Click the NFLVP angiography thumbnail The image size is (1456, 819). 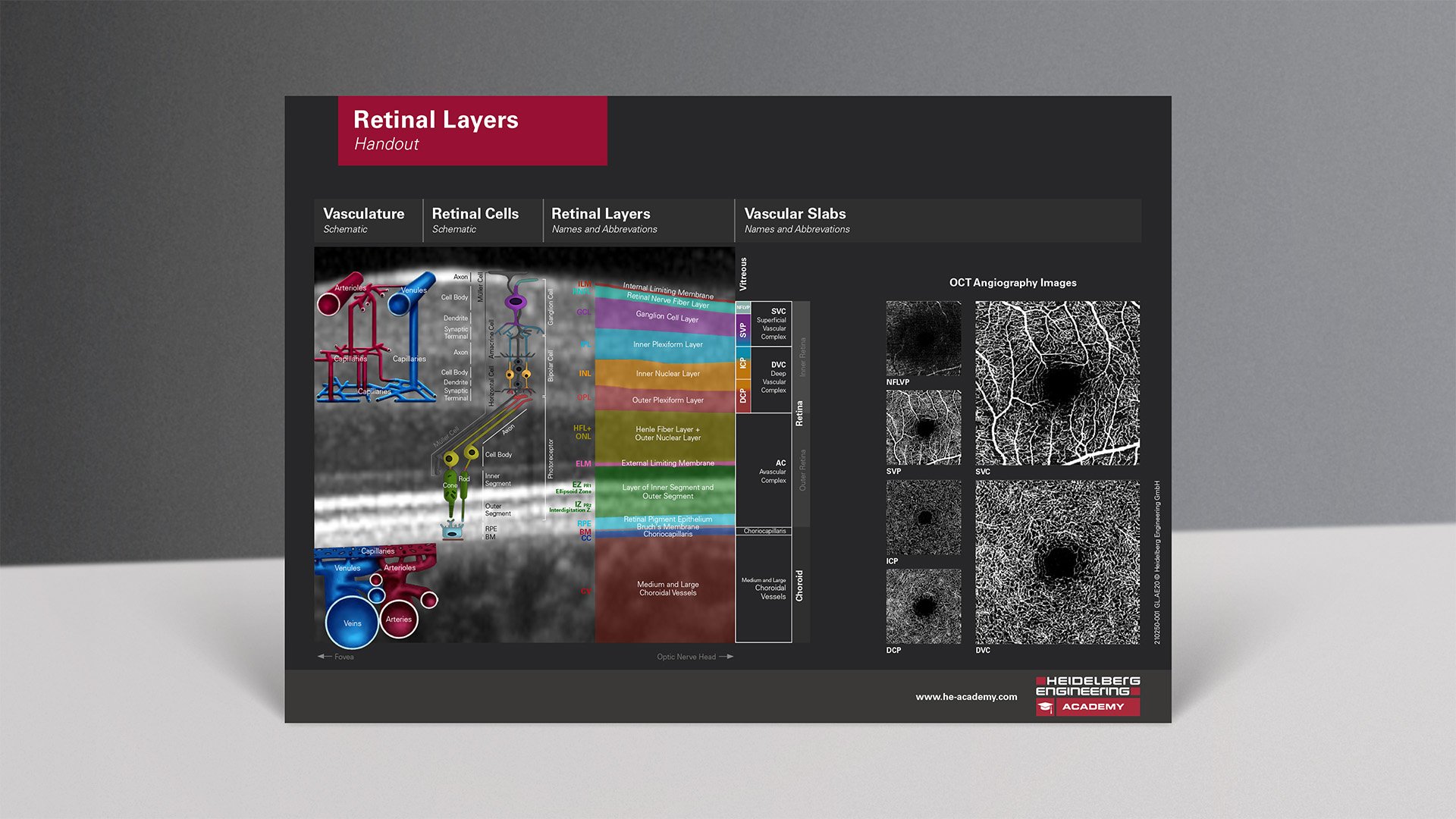click(x=923, y=338)
